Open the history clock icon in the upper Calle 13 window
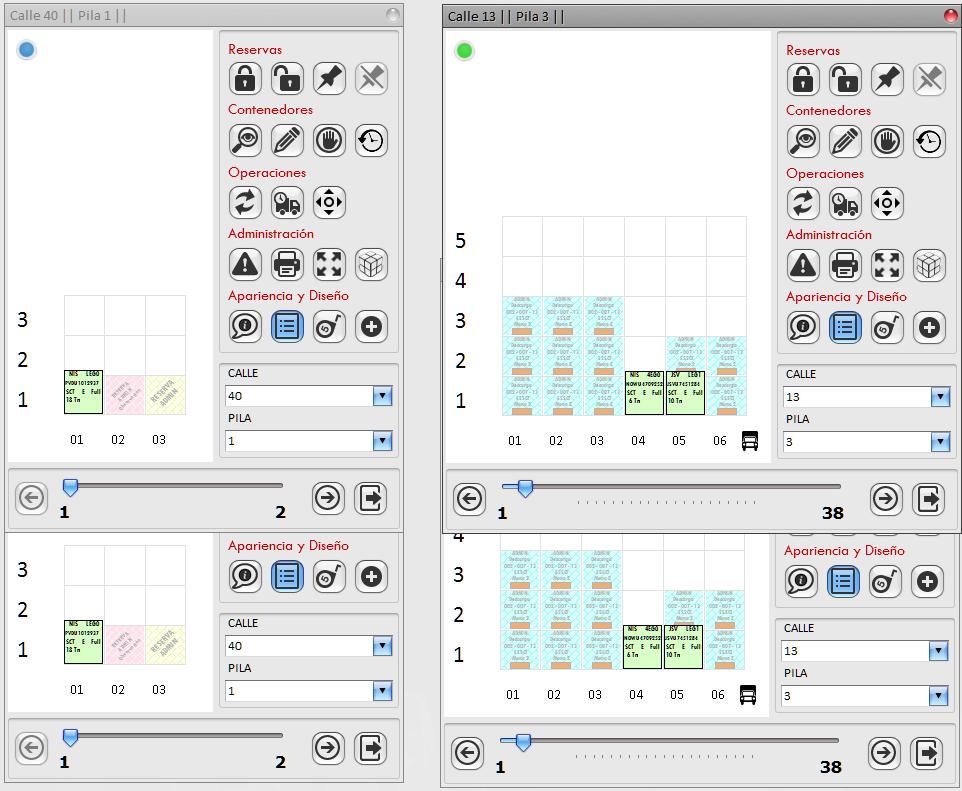This screenshot has width=962, height=791. tap(929, 142)
